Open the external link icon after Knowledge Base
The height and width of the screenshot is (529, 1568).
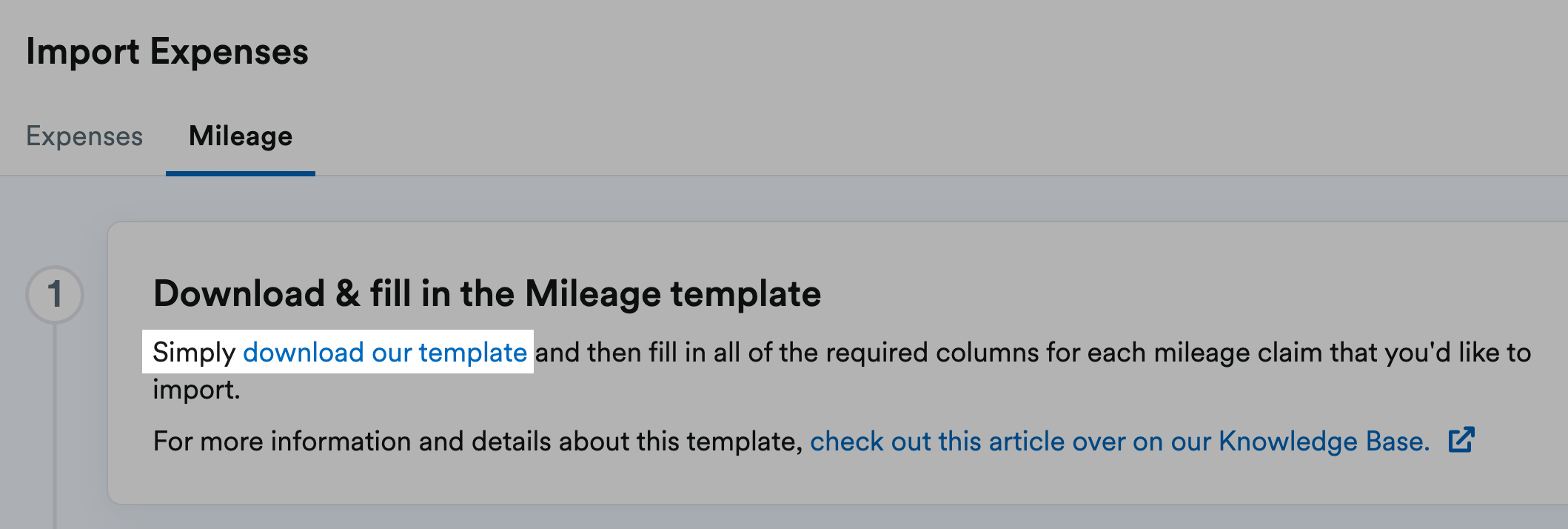[1461, 439]
